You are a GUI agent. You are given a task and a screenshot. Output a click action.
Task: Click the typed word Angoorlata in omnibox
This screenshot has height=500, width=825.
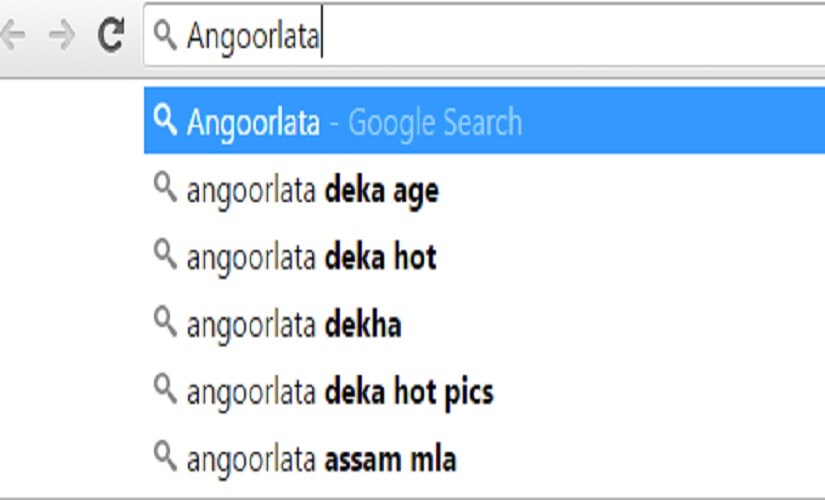tap(253, 36)
